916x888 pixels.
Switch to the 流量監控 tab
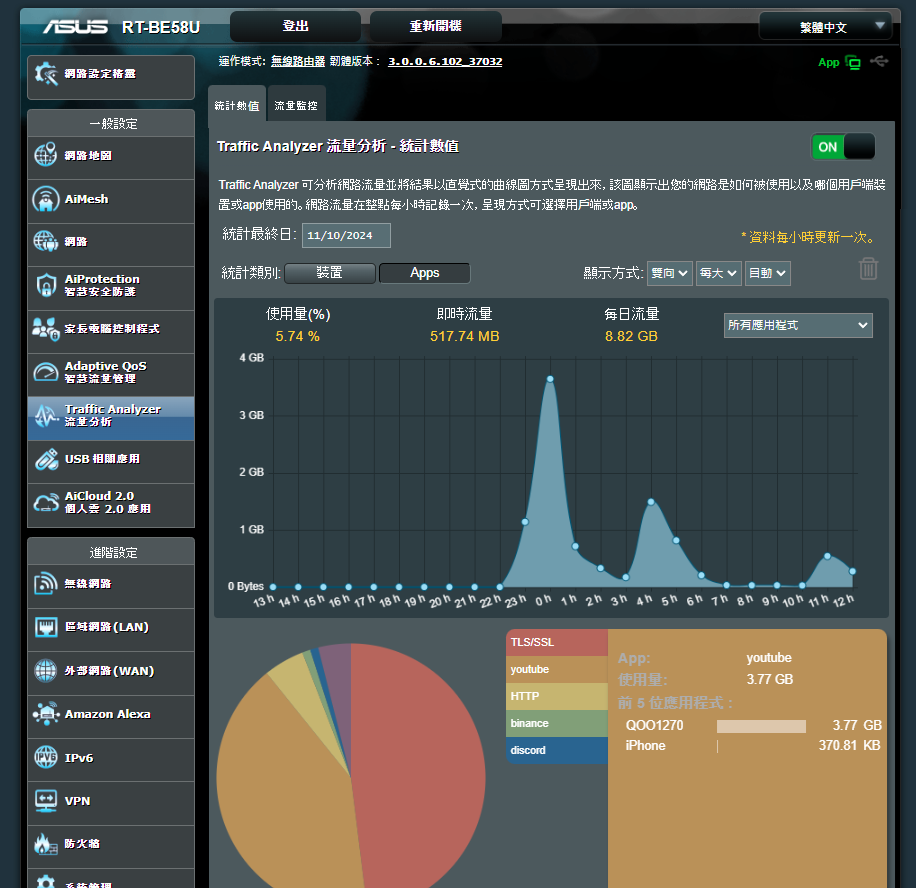[296, 105]
